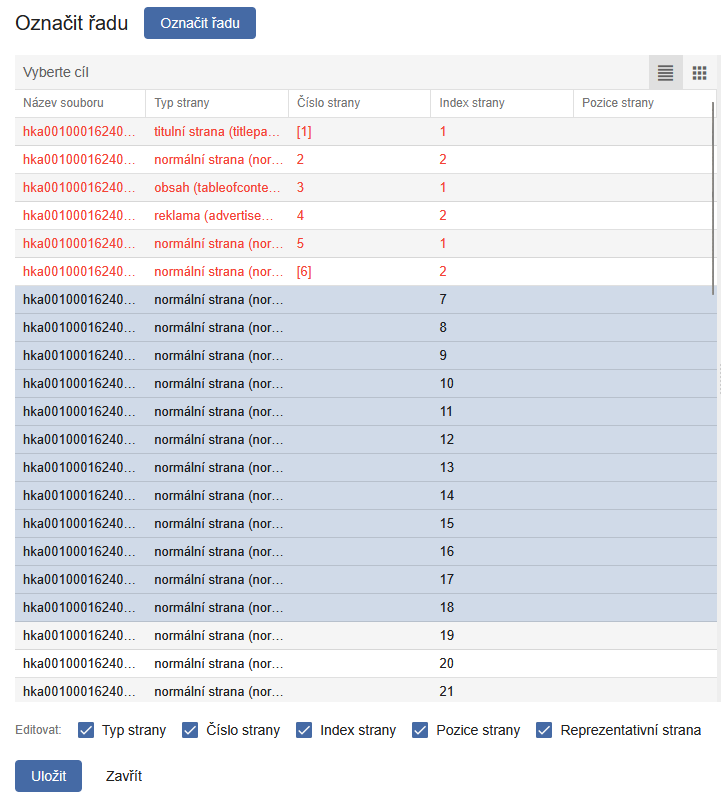Viewport: 721px width, 797px height.
Task: Sort by Název souboru column header
Action: click(x=63, y=103)
